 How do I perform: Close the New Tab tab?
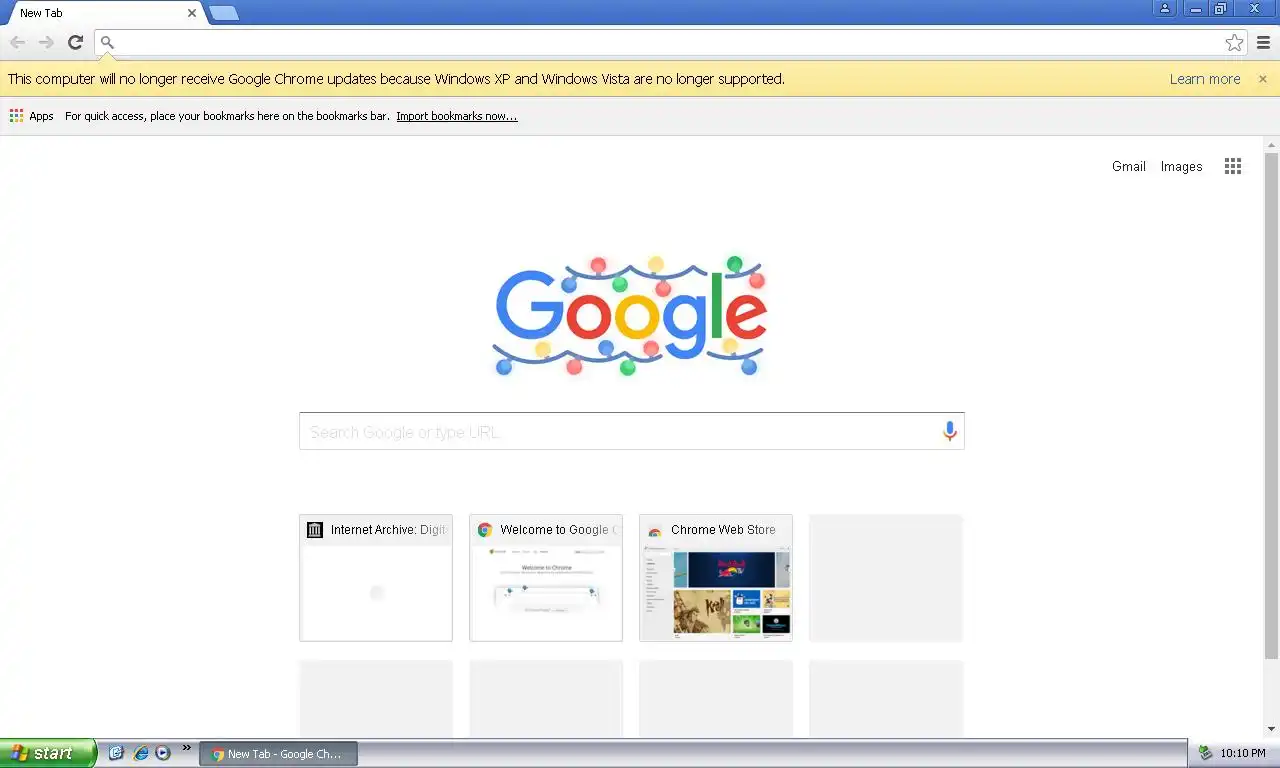[x=192, y=13]
